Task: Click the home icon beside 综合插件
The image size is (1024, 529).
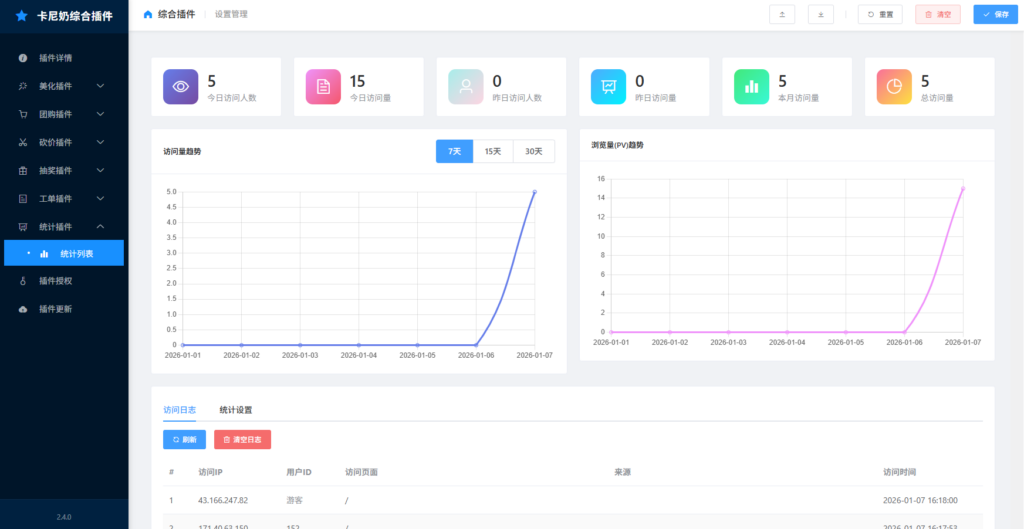Action: [x=149, y=14]
